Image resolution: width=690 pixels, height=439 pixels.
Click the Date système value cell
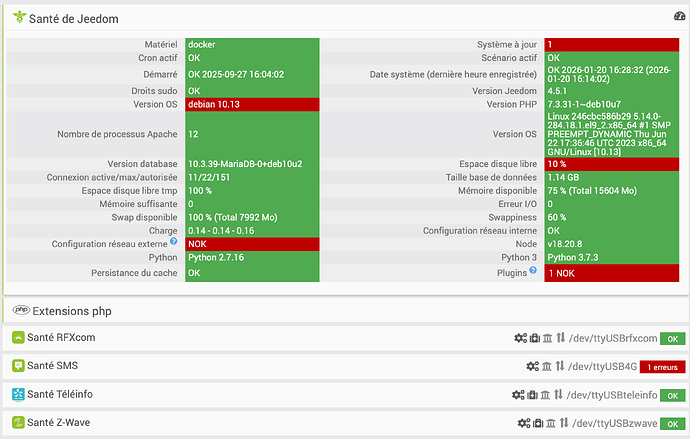click(612, 74)
